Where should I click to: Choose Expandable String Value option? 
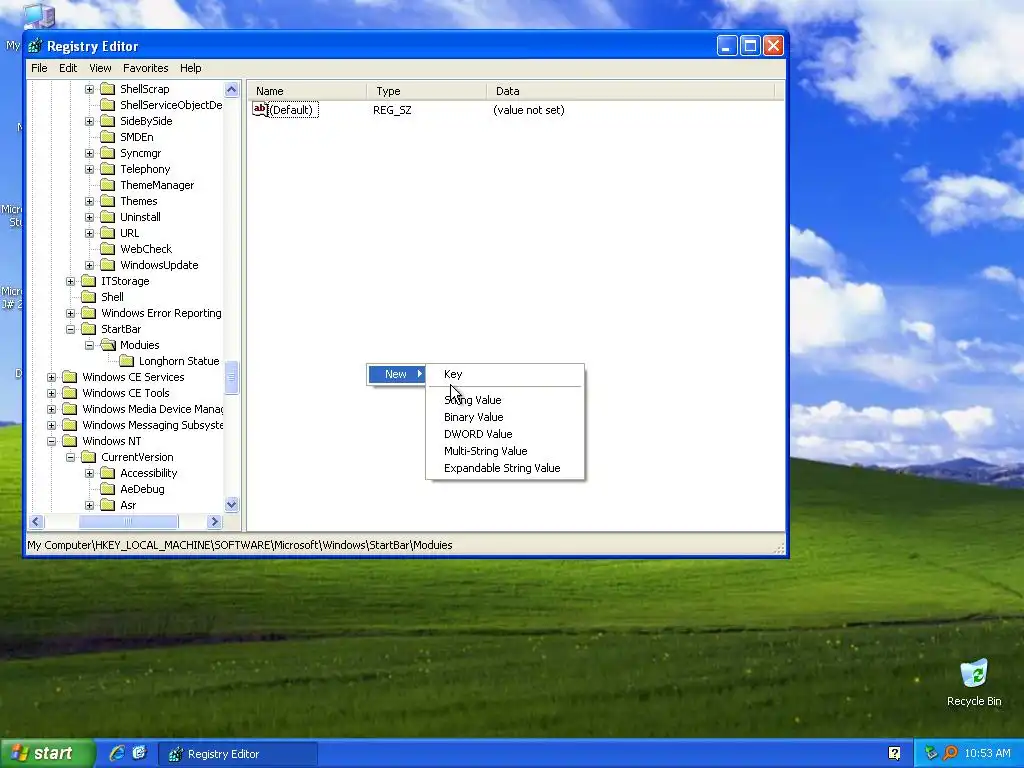pyautogui.click(x=504, y=468)
